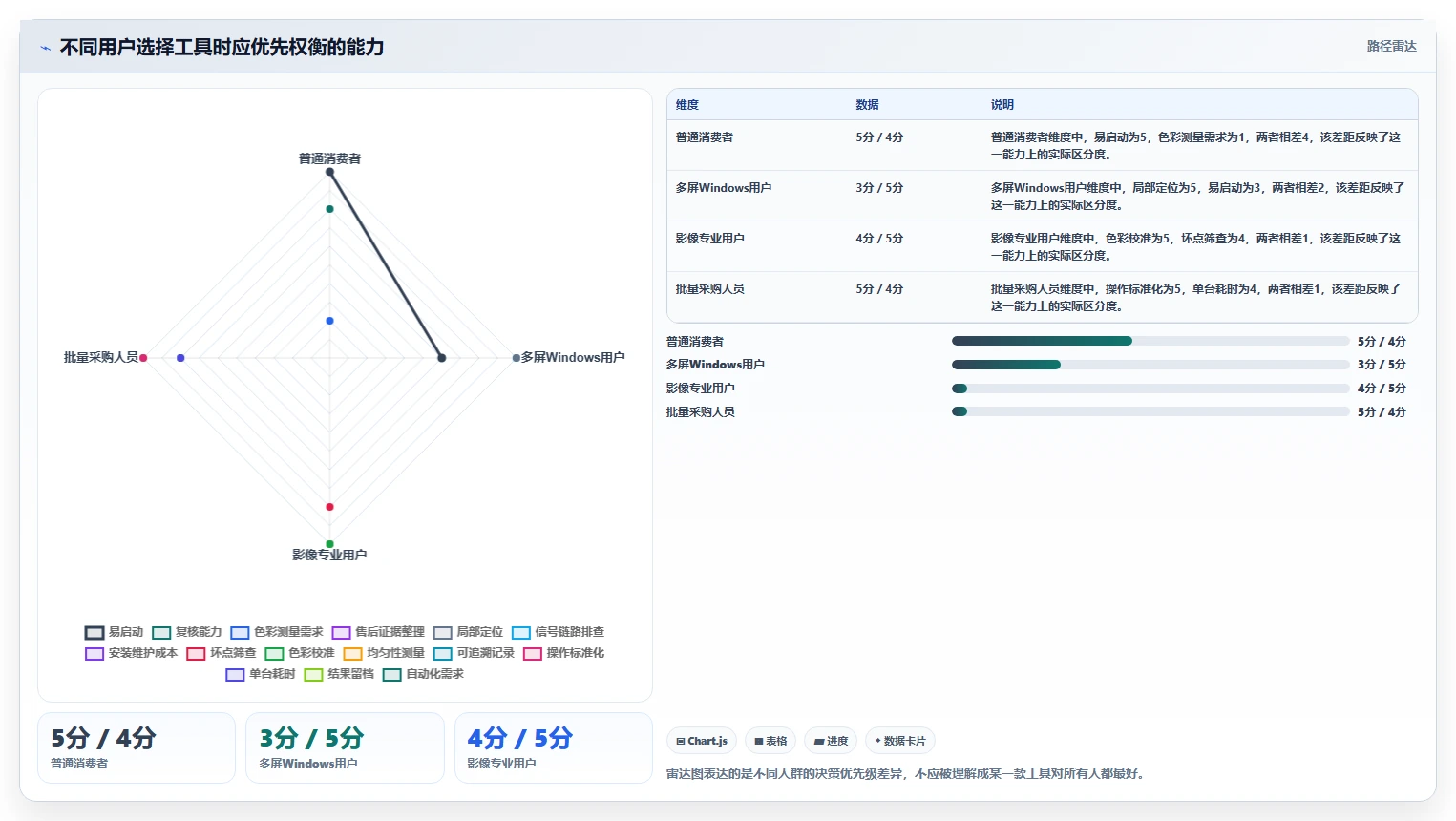Click the 多屏Windows用户 radar axis label
The width and height of the screenshot is (1456, 821).
pyautogui.click(x=573, y=357)
